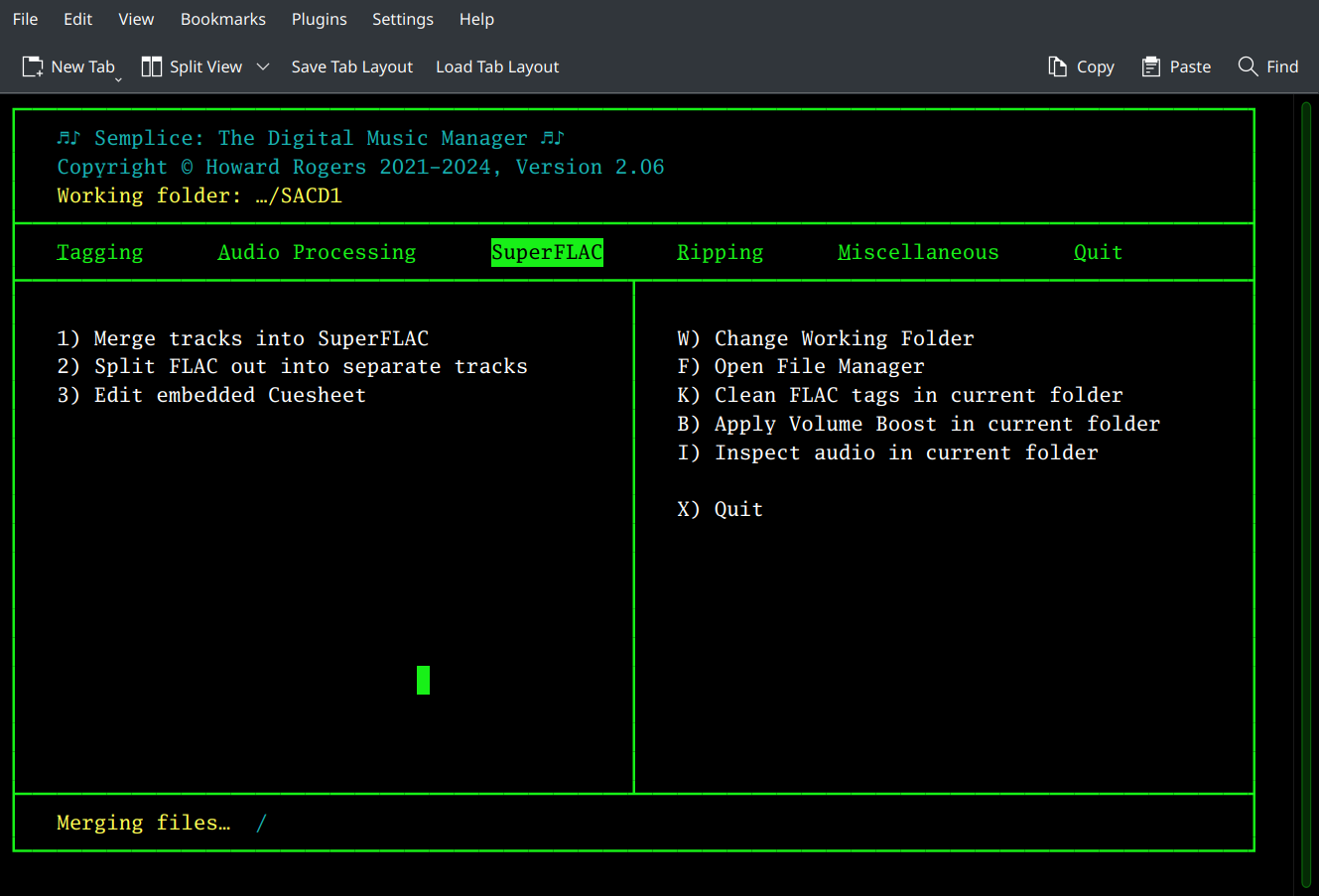This screenshot has height=896, width=1319.
Task: Select the Tagging tab in Semplice
Action: click(100, 252)
